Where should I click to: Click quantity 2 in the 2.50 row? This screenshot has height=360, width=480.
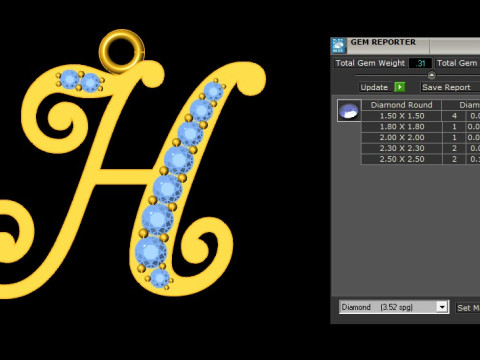[x=454, y=159]
